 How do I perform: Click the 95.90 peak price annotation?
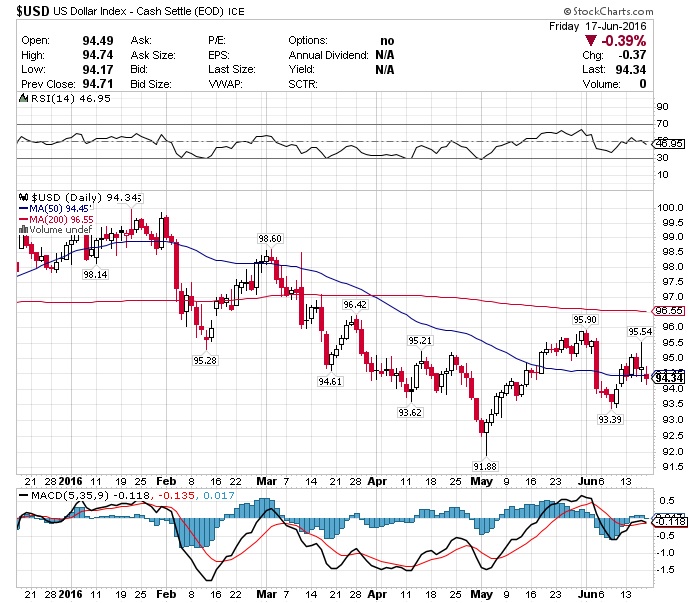(x=585, y=320)
